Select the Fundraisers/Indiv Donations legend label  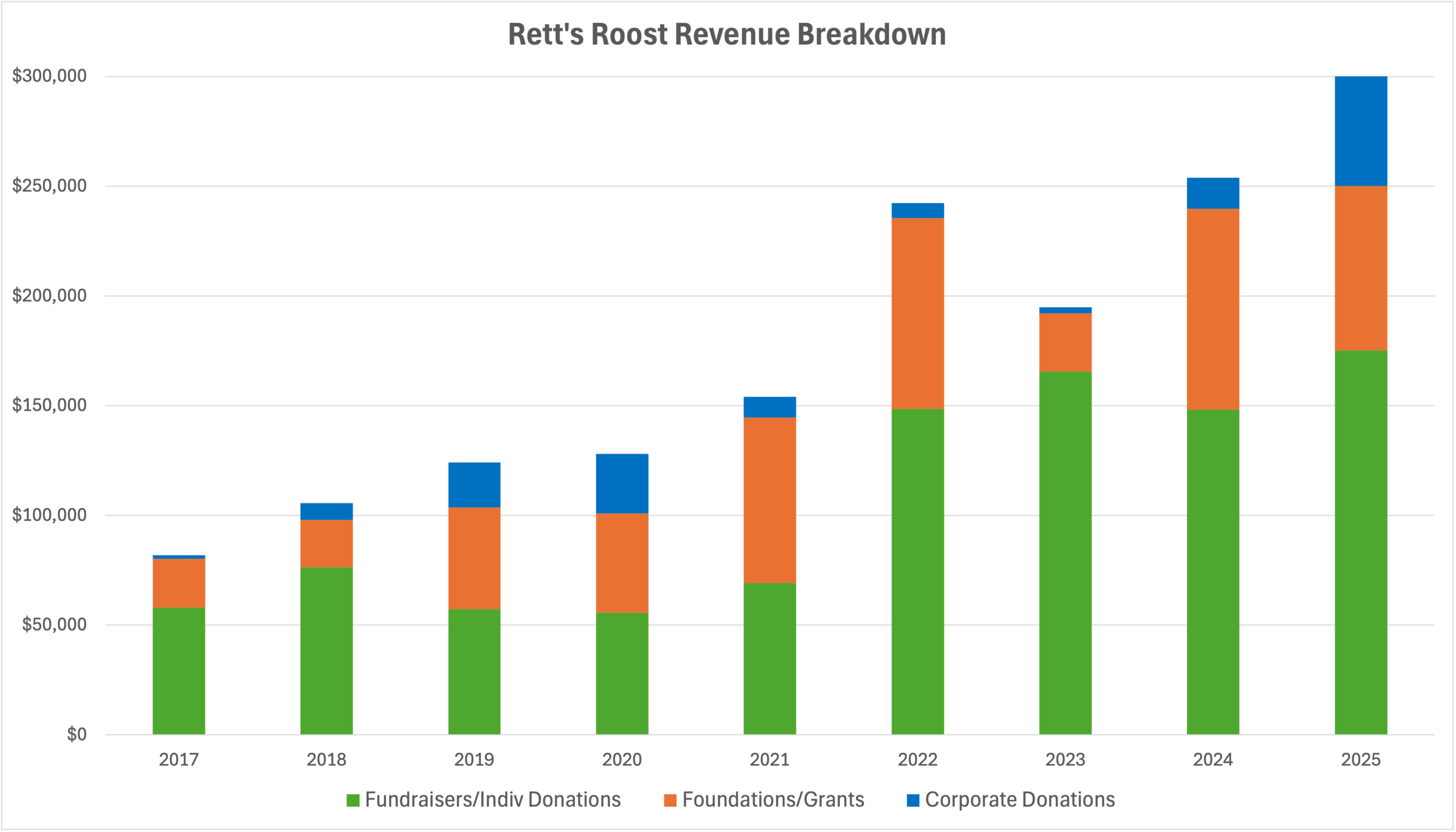493,800
